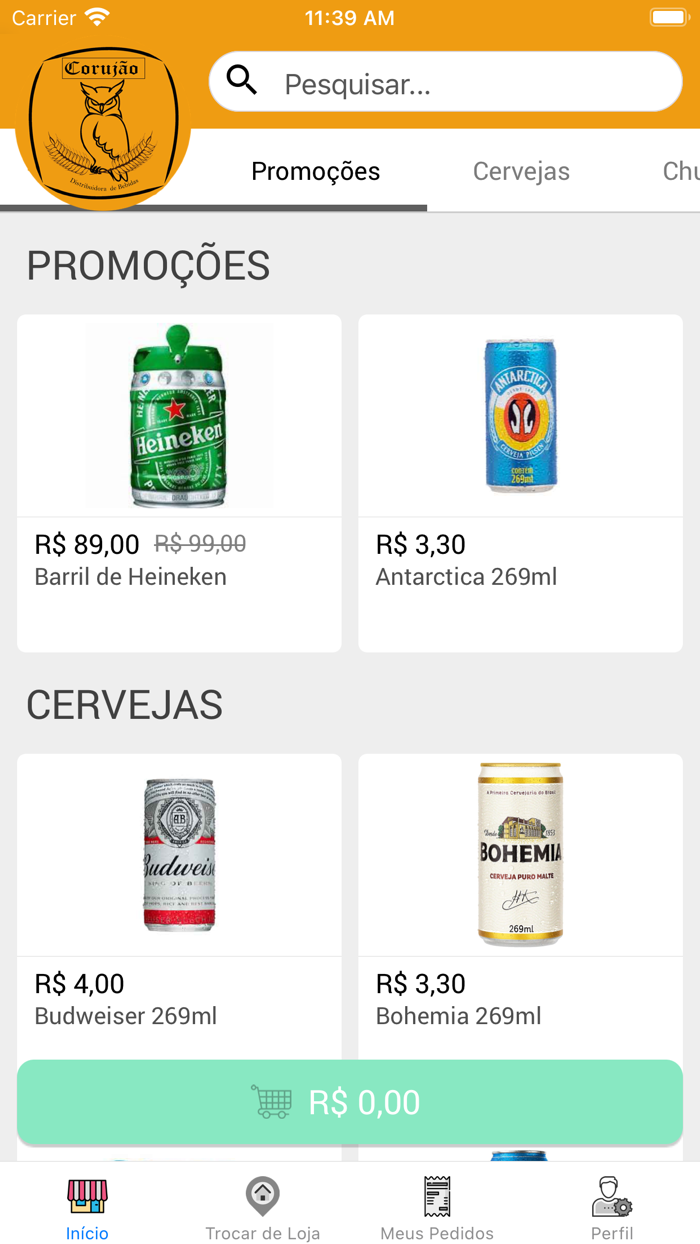Select the Promoções tab

pyautogui.click(x=315, y=171)
